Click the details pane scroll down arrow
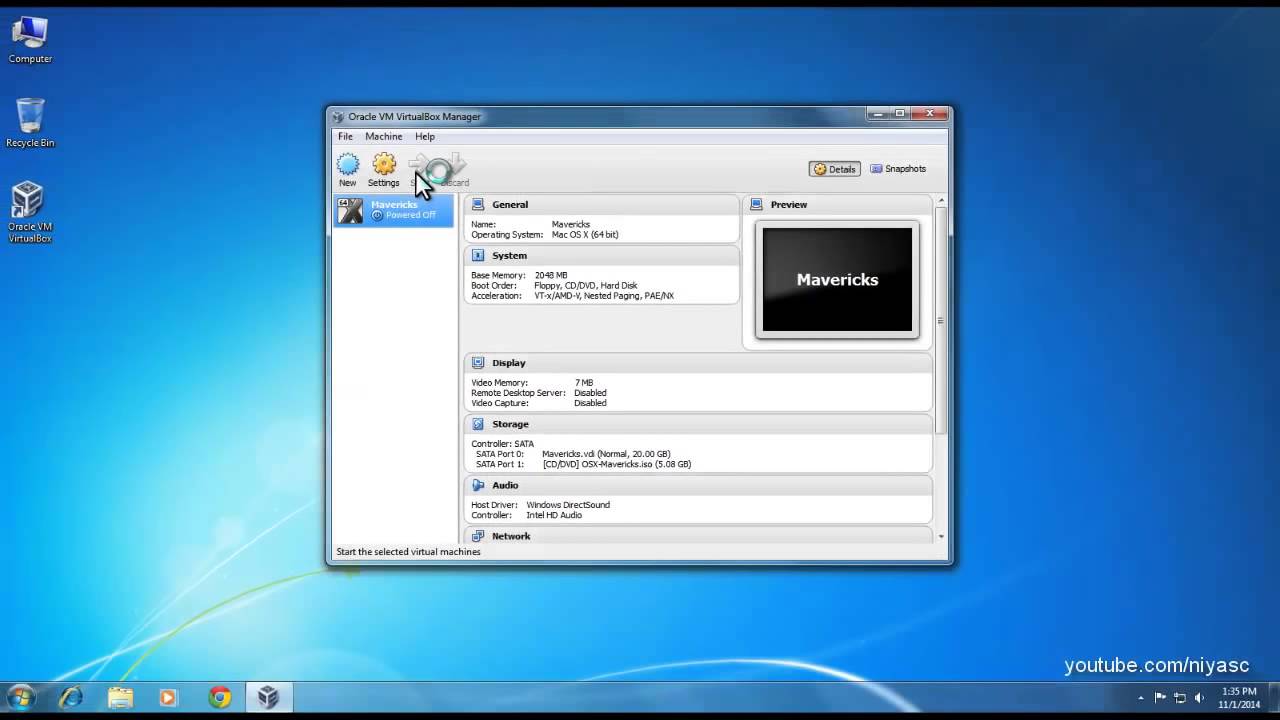The width and height of the screenshot is (1280, 720). (941, 537)
